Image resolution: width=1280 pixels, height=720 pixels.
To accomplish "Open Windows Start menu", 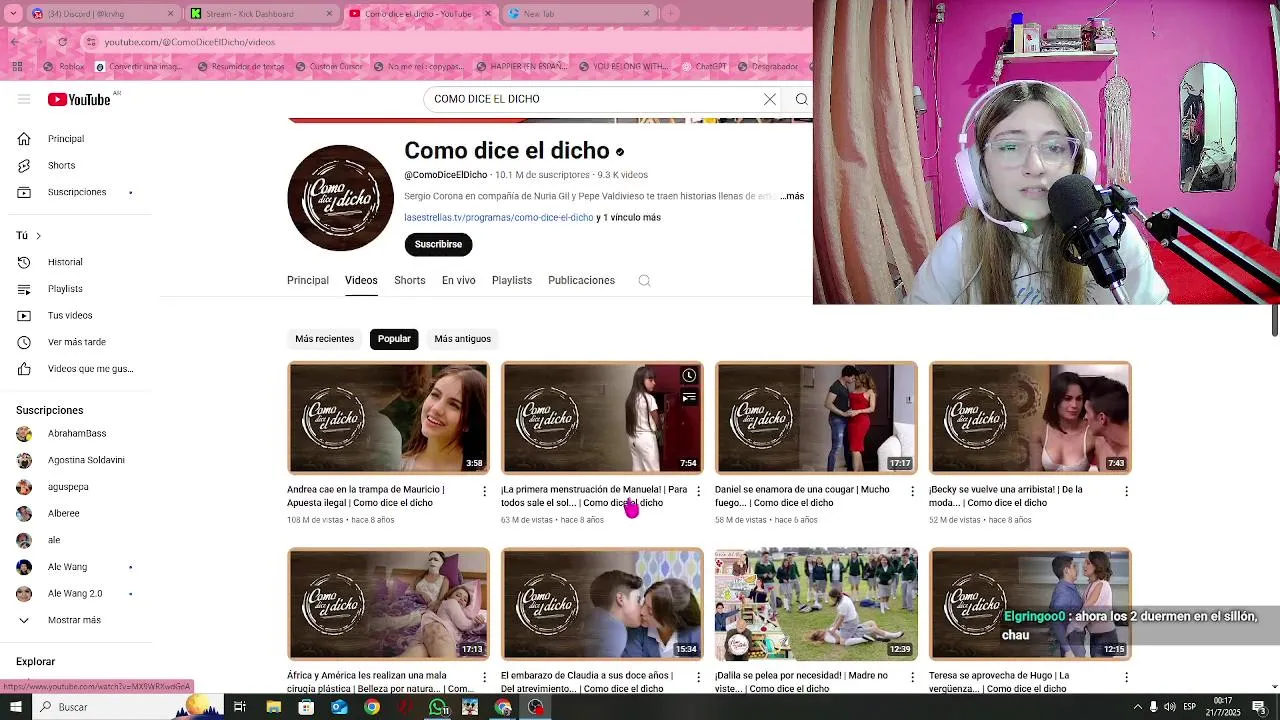I will pos(18,707).
